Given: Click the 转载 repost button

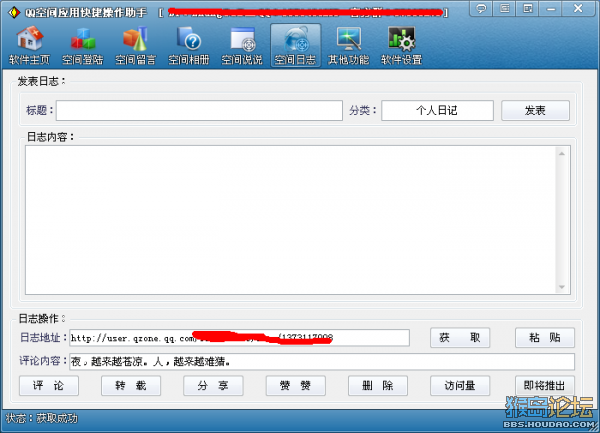Looking at the screenshot, I should [131, 386].
